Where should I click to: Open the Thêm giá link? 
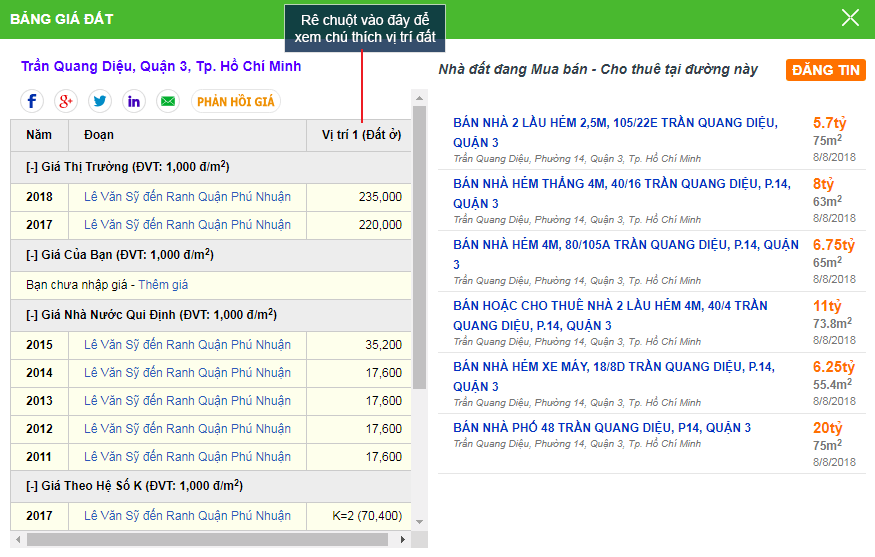point(163,285)
